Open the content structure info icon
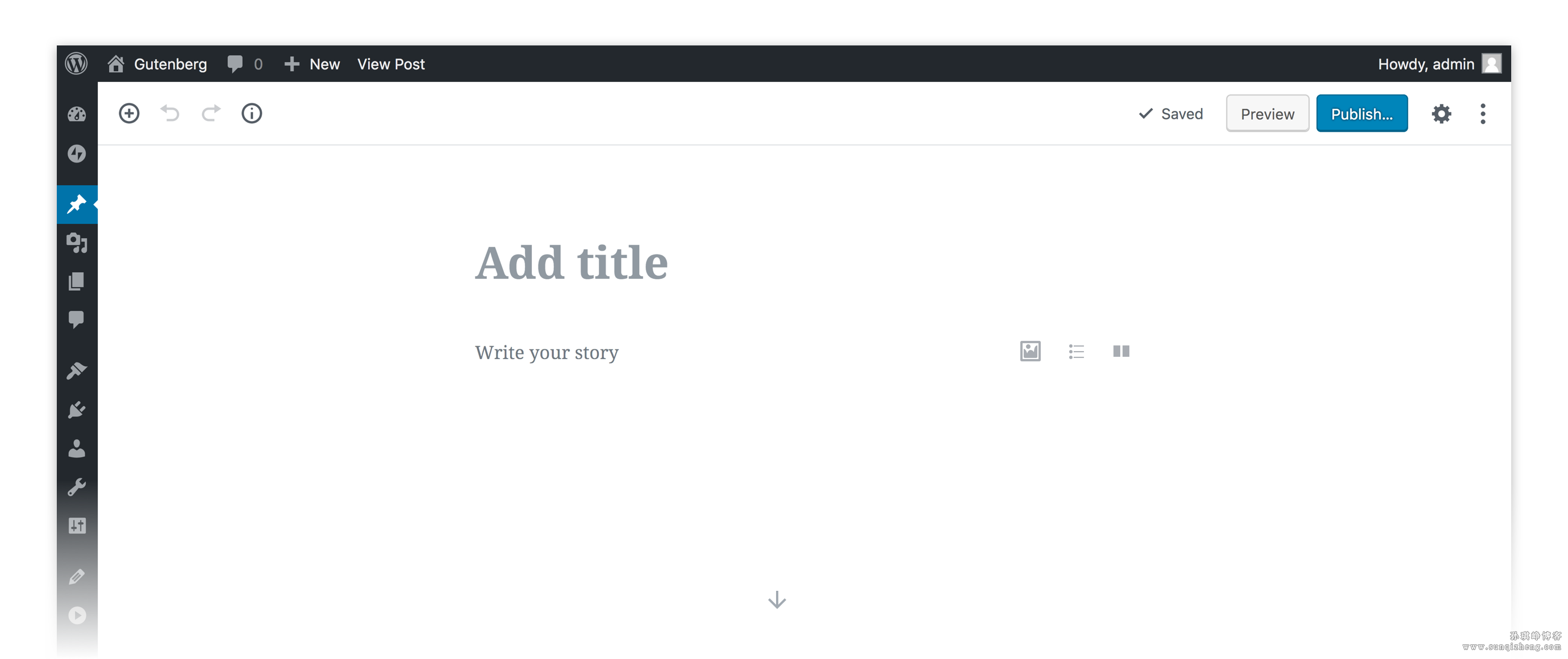 point(251,113)
